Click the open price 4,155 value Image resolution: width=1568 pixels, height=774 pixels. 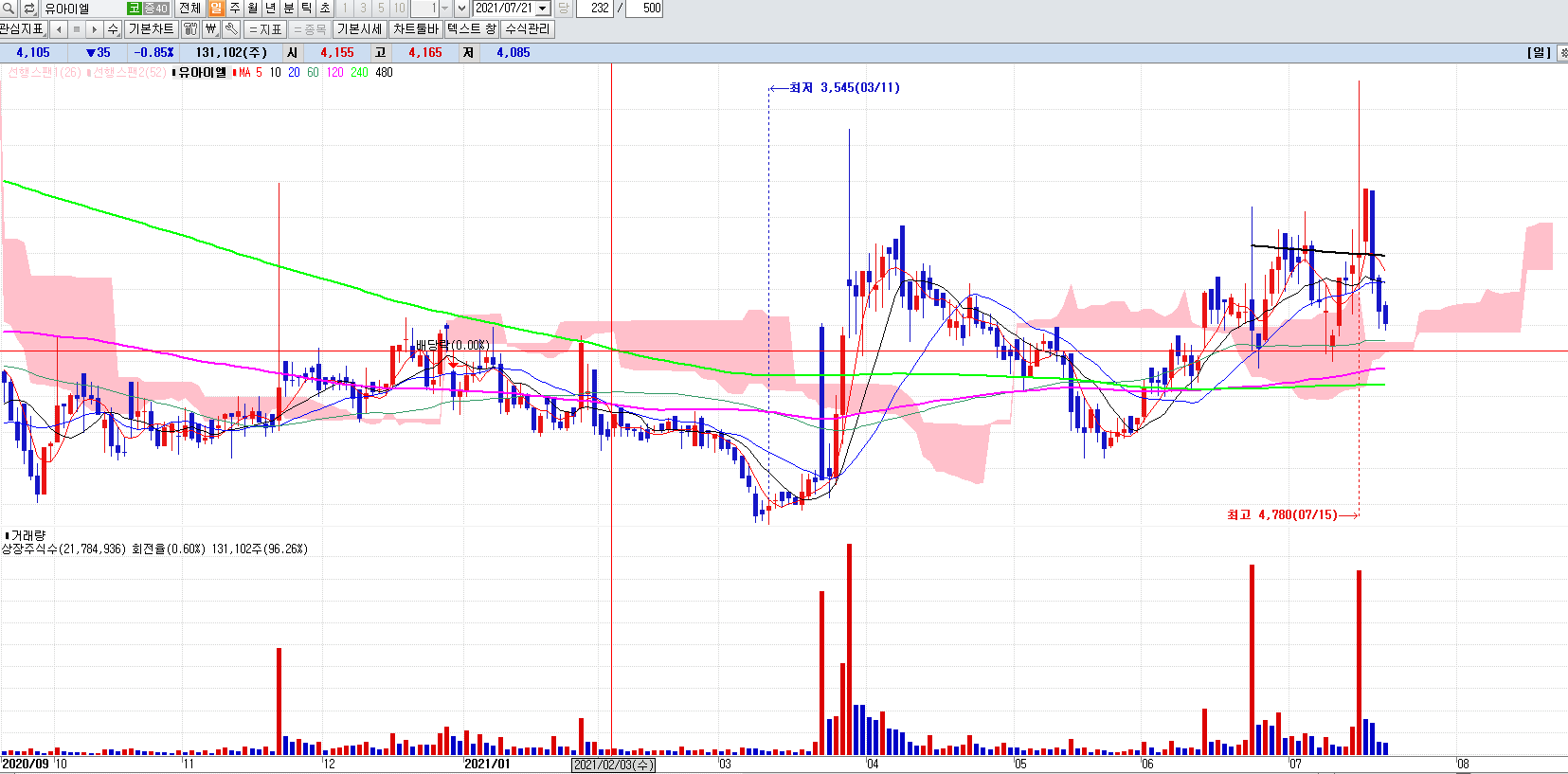(x=337, y=53)
